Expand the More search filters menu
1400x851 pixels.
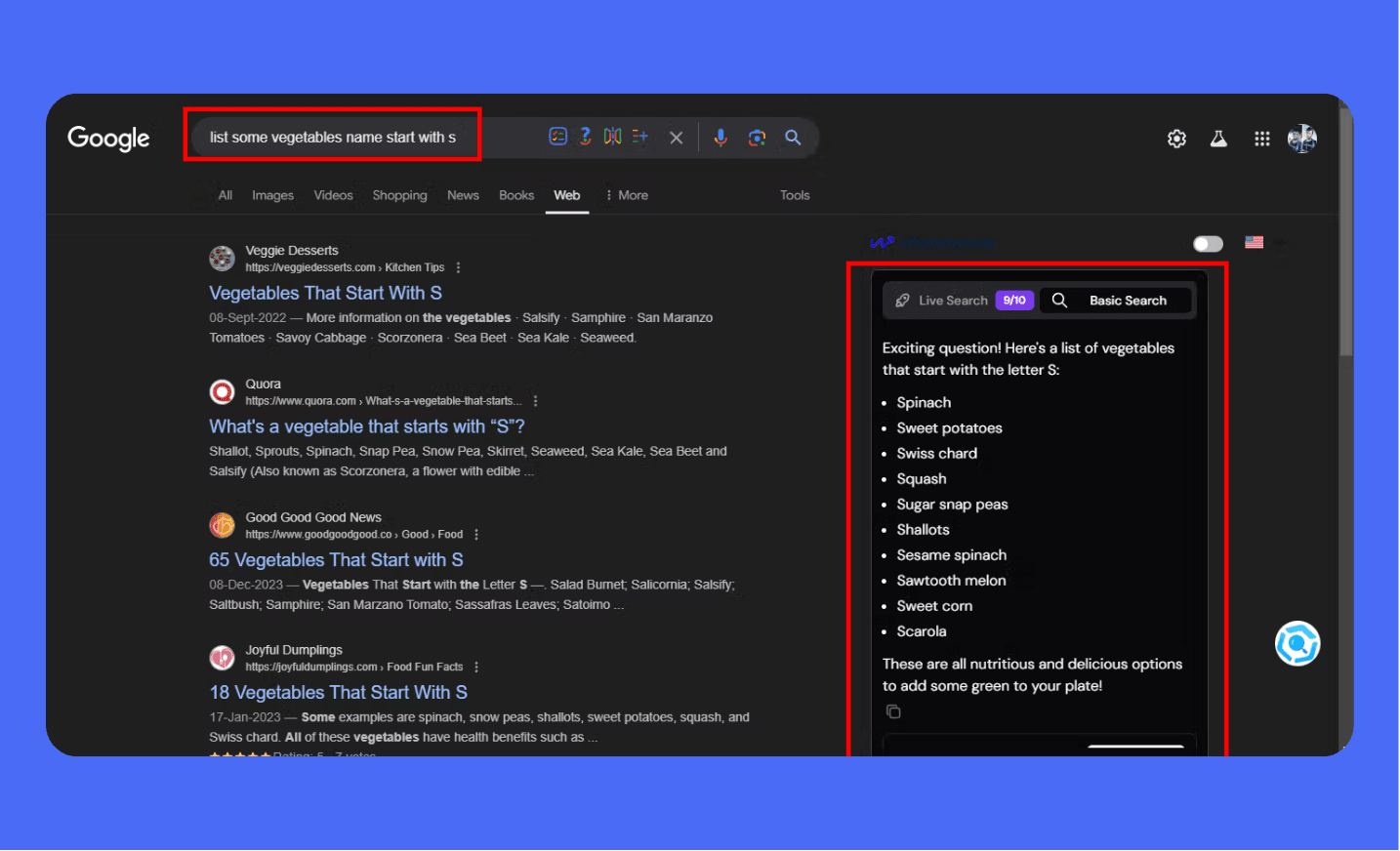point(626,195)
